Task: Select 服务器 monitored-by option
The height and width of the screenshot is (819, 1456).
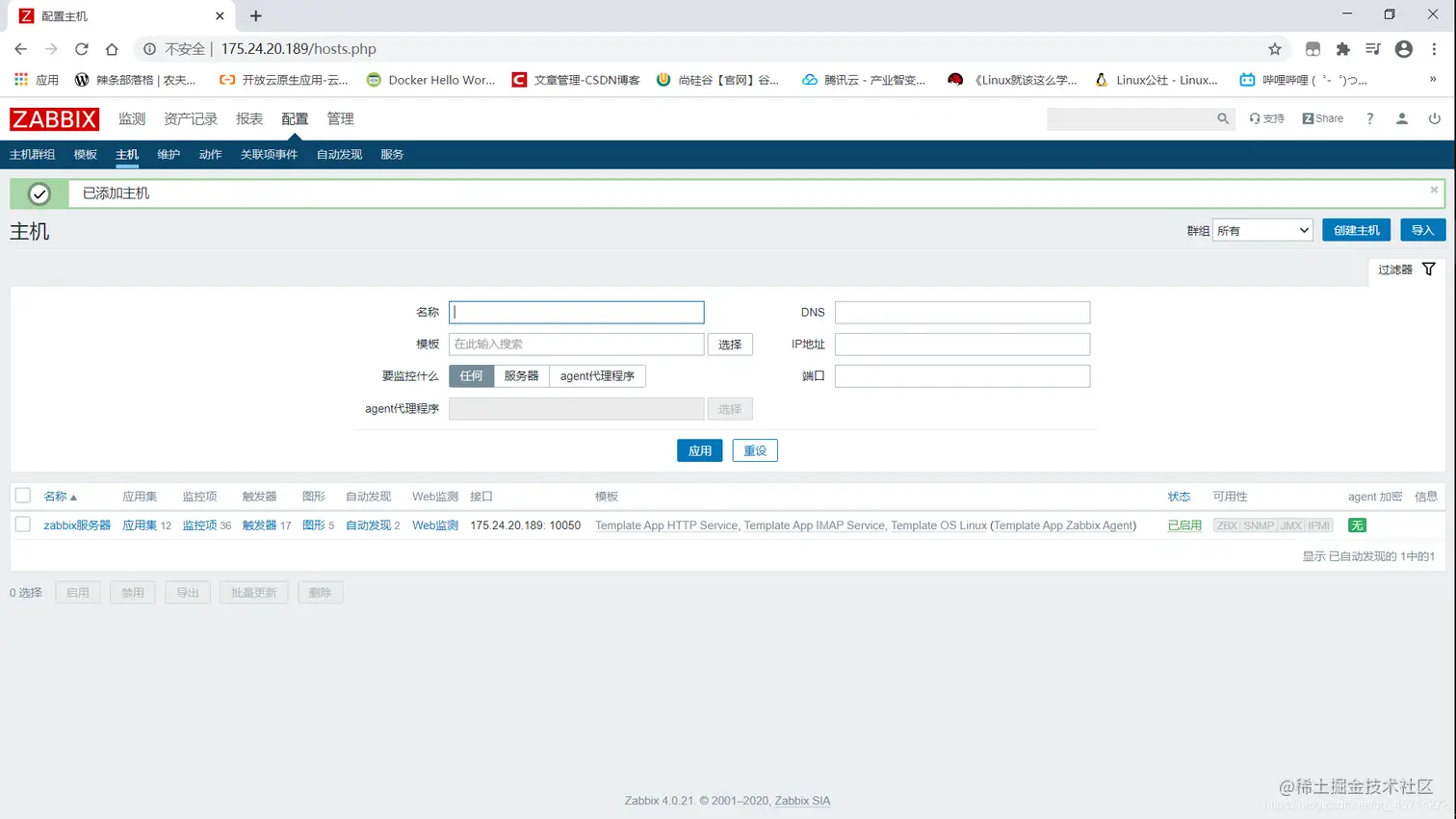Action: 521,376
